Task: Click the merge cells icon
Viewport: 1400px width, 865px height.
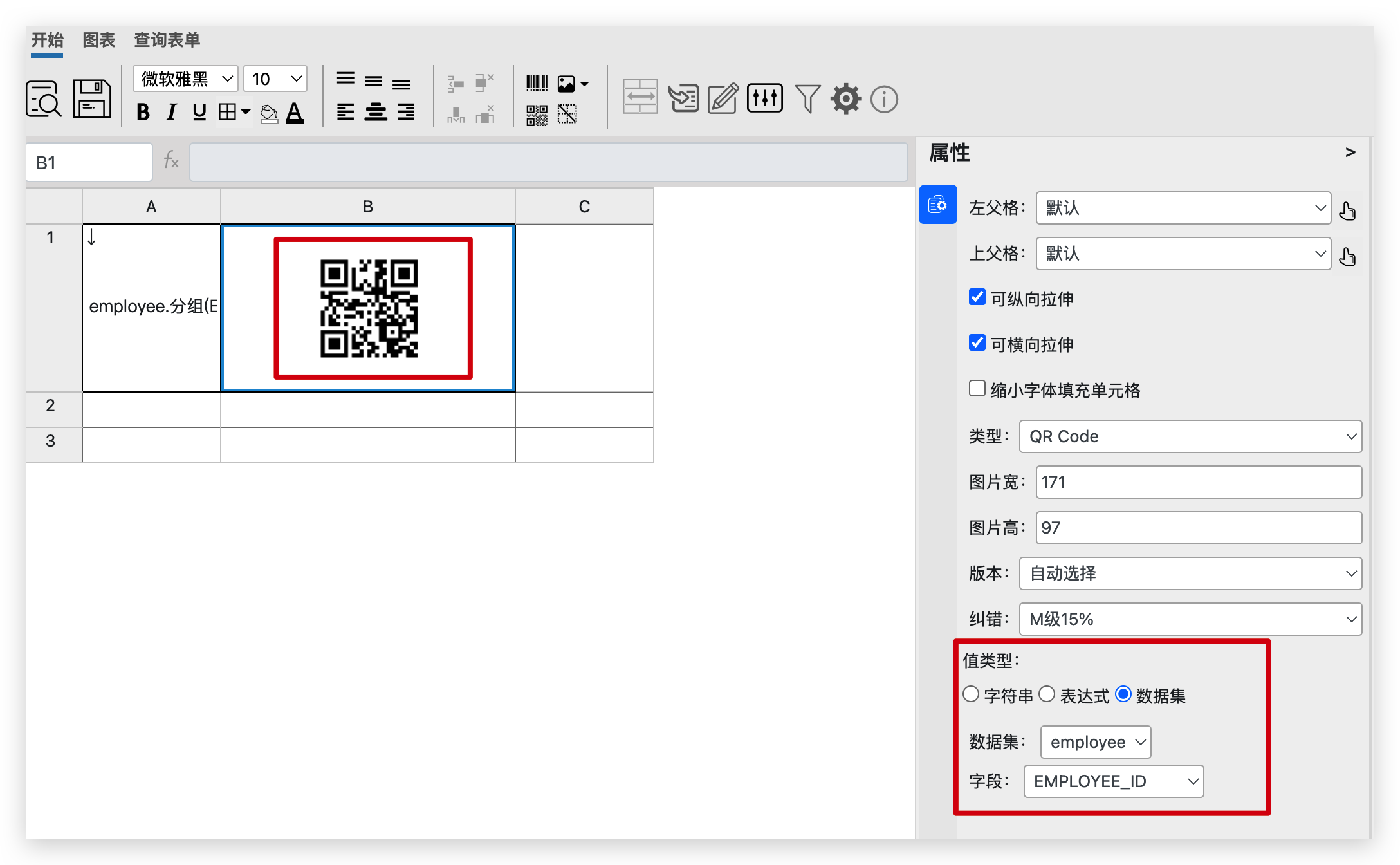Action: 640,97
